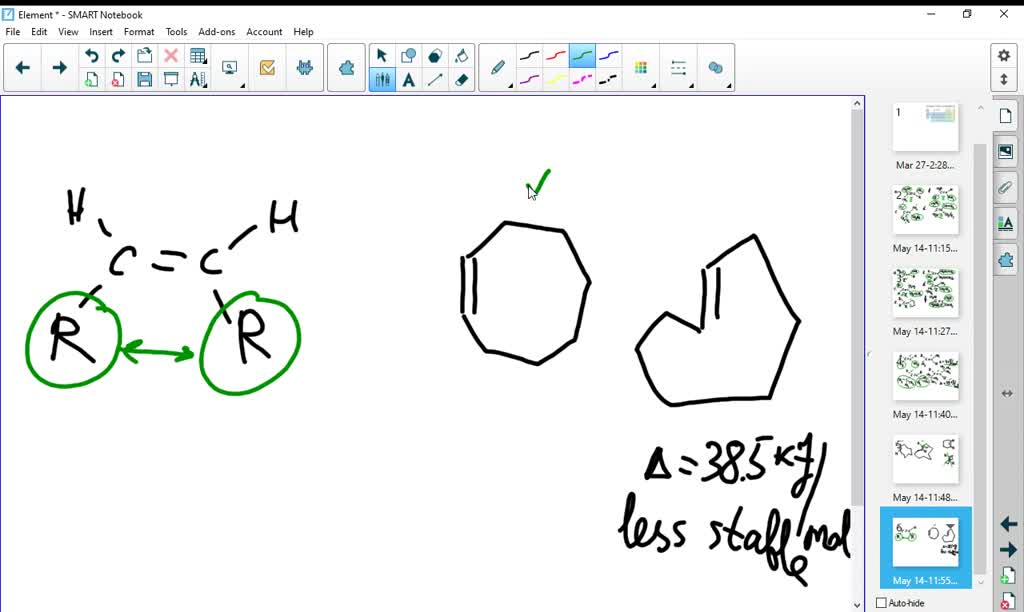Click the red X delete button

[172, 56]
